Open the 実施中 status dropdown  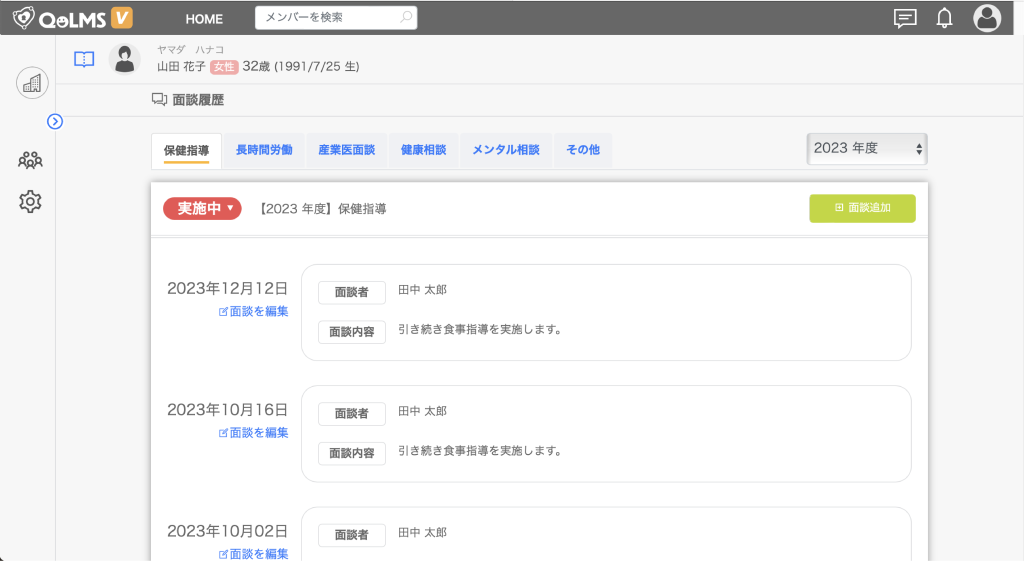[x=202, y=209]
